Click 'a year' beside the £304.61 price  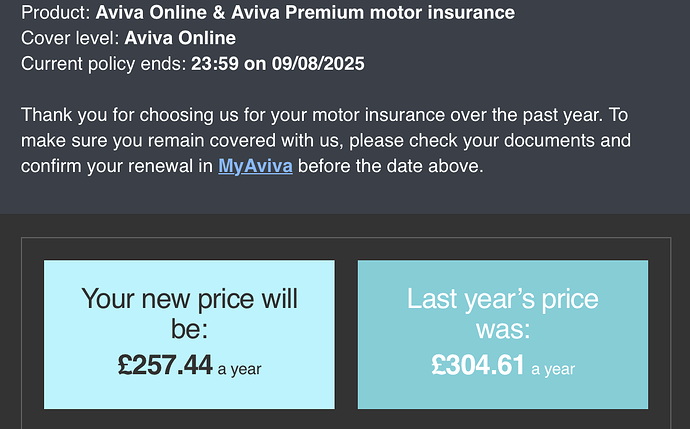(553, 369)
